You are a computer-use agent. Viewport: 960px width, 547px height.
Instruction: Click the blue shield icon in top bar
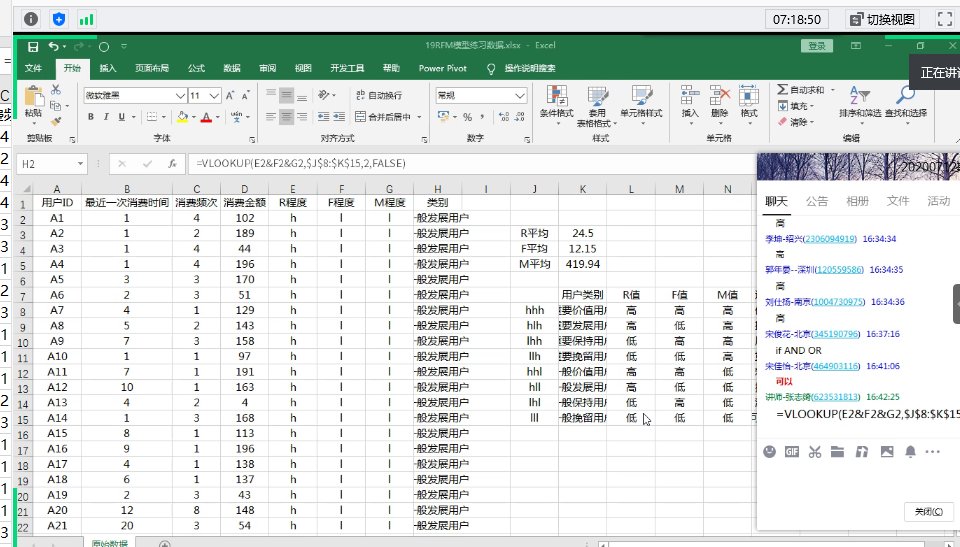click(x=59, y=20)
